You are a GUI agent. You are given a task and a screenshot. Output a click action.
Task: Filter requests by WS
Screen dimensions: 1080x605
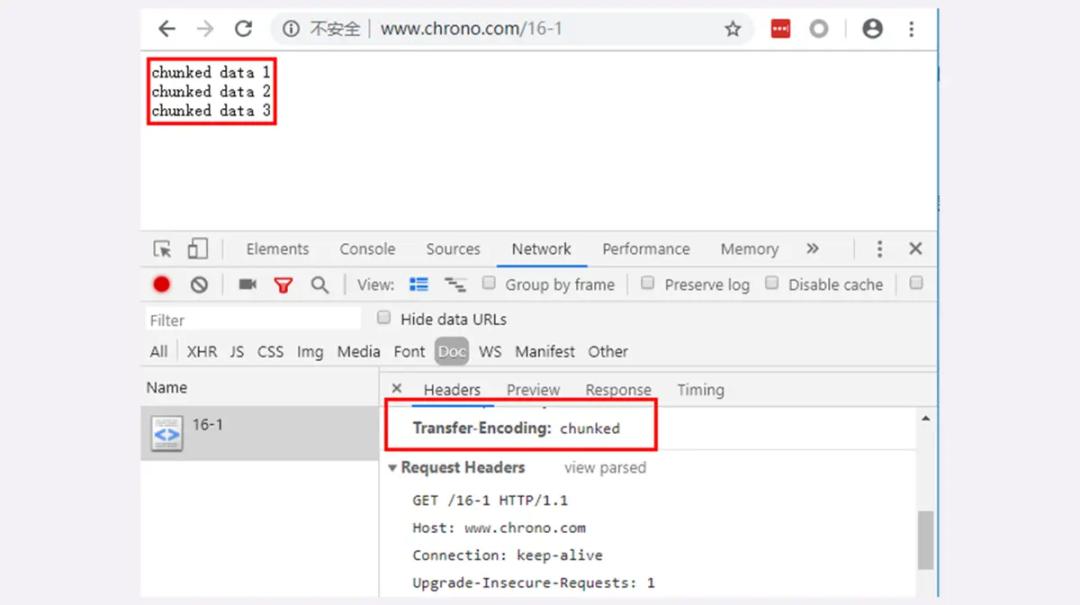pos(490,351)
